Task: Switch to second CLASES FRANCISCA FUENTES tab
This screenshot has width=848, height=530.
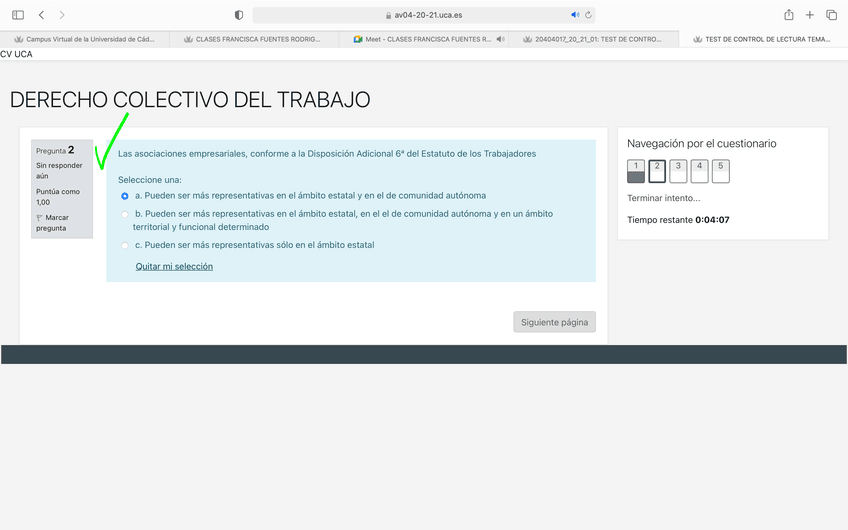Action: 254,39
